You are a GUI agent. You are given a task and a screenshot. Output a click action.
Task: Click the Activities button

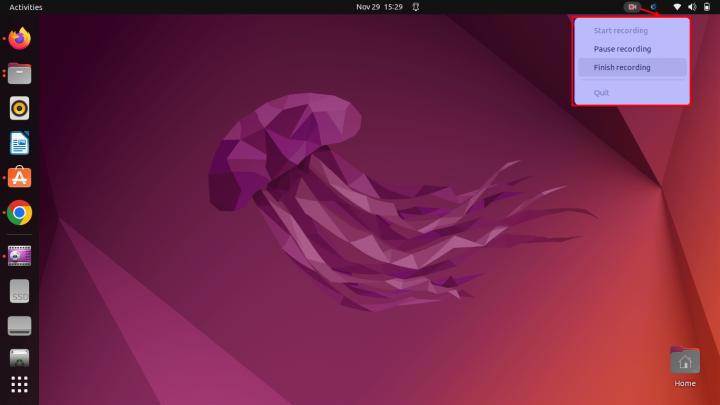[26, 7]
